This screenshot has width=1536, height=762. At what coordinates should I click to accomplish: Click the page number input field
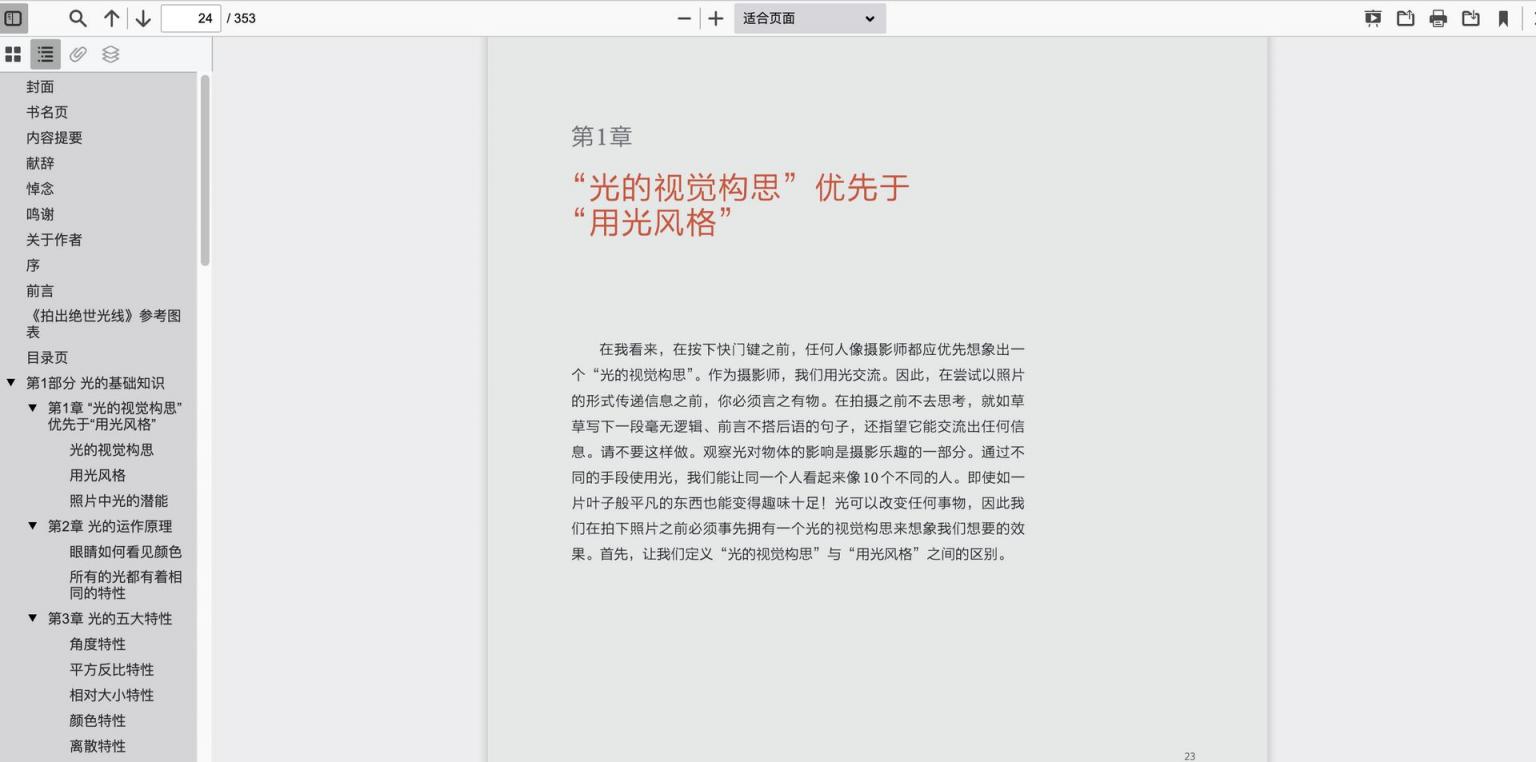(x=191, y=18)
